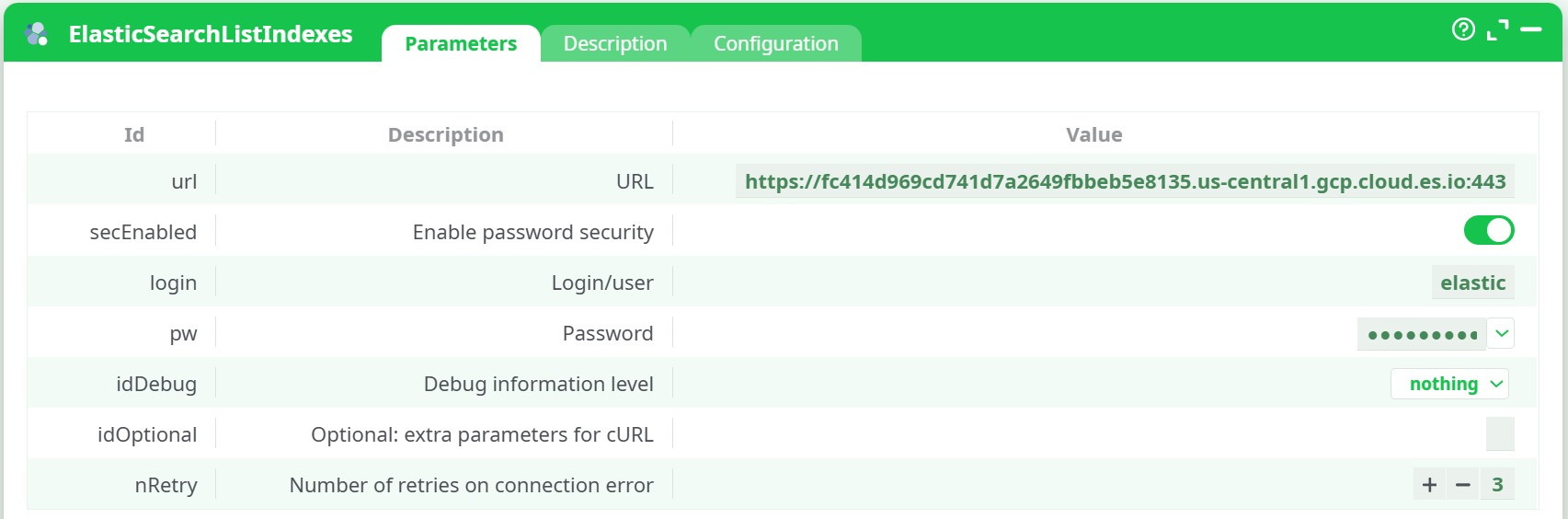Click the Debug information level description

pyautogui.click(x=539, y=384)
